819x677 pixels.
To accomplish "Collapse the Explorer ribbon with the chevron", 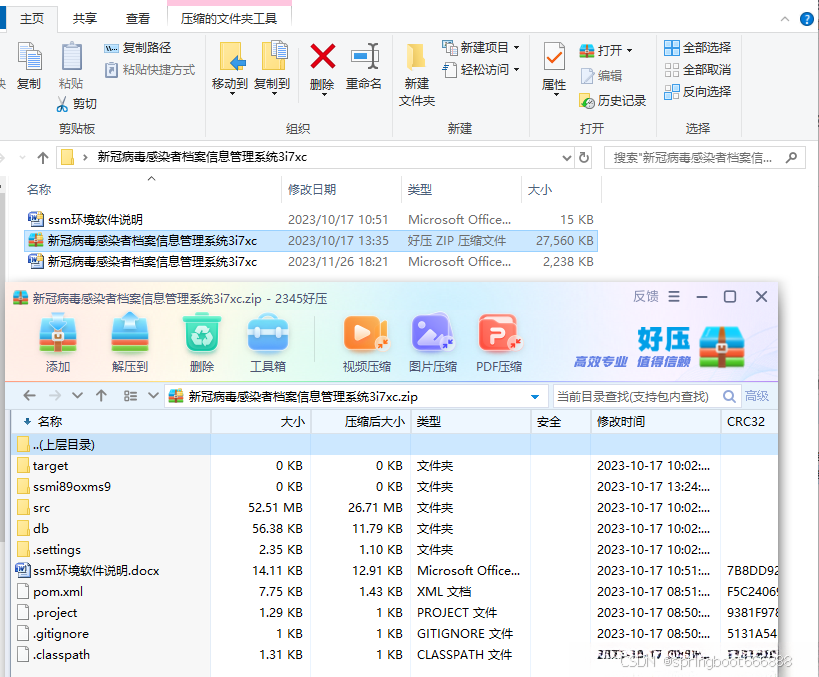I will [x=785, y=19].
